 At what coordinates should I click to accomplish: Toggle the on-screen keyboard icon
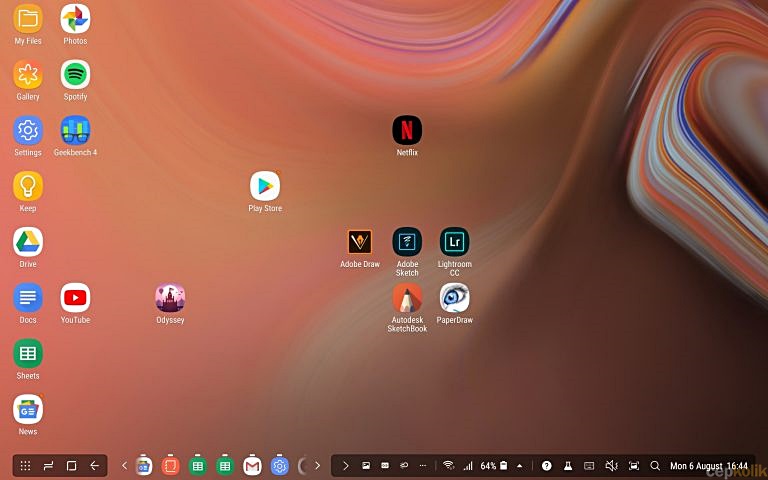click(589, 466)
